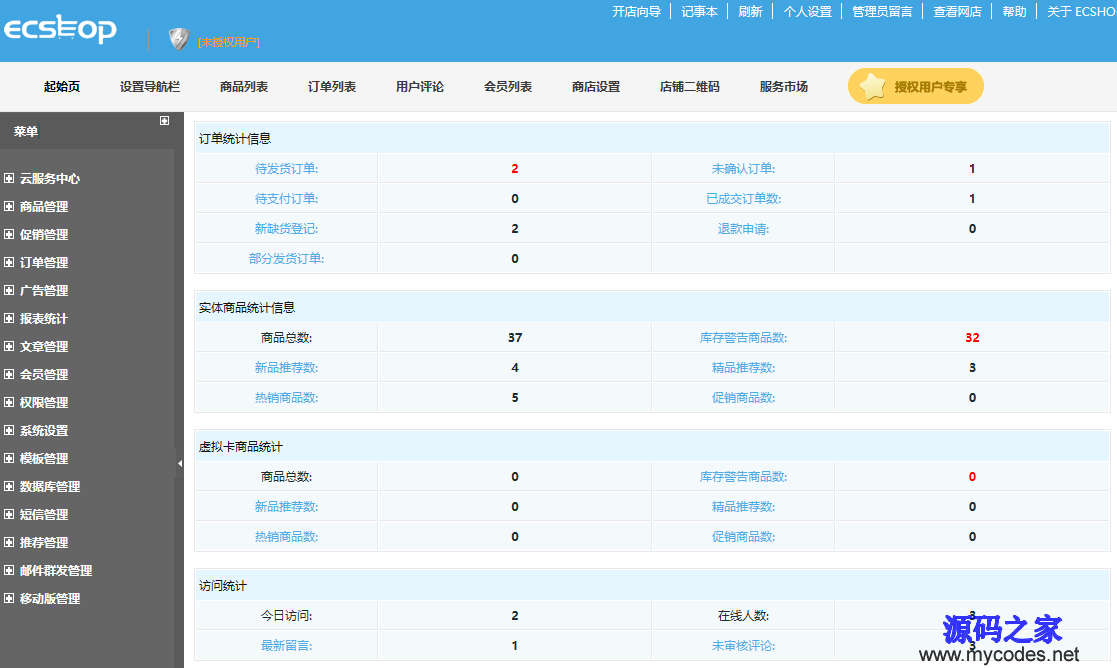Open the 记事本 top link
The height and width of the screenshot is (668, 1117).
699,11
